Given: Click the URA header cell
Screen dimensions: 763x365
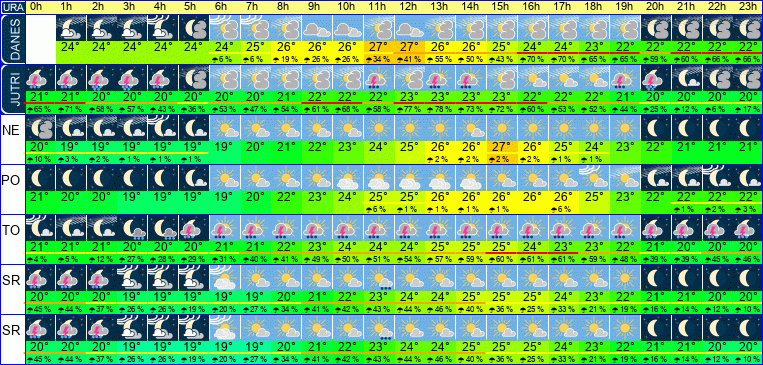Looking at the screenshot, I should click(12, 7).
